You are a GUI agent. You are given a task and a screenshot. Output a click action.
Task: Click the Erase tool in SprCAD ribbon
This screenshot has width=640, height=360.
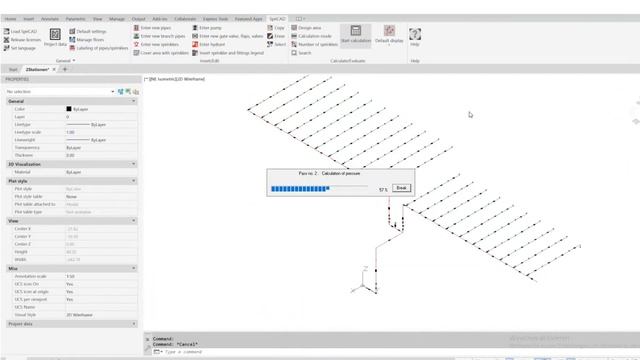(x=276, y=36)
